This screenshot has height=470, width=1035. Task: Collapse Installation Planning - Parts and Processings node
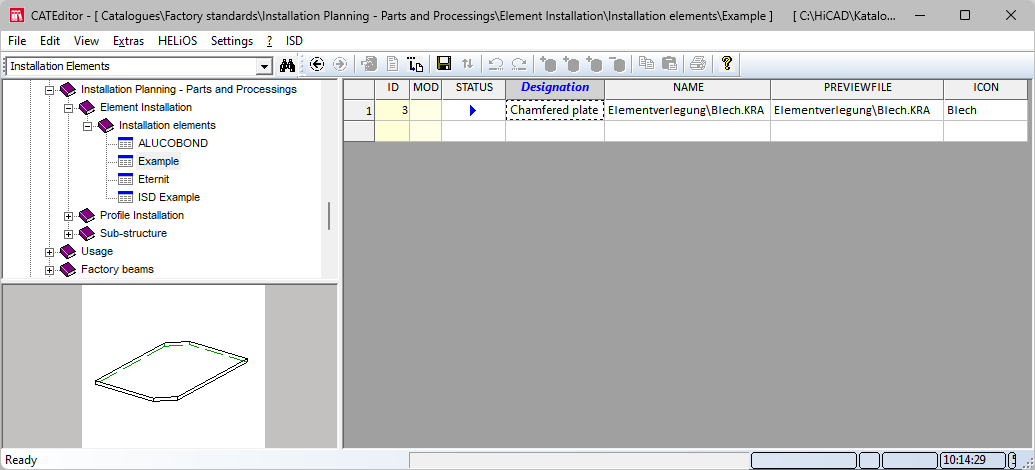(x=49, y=90)
